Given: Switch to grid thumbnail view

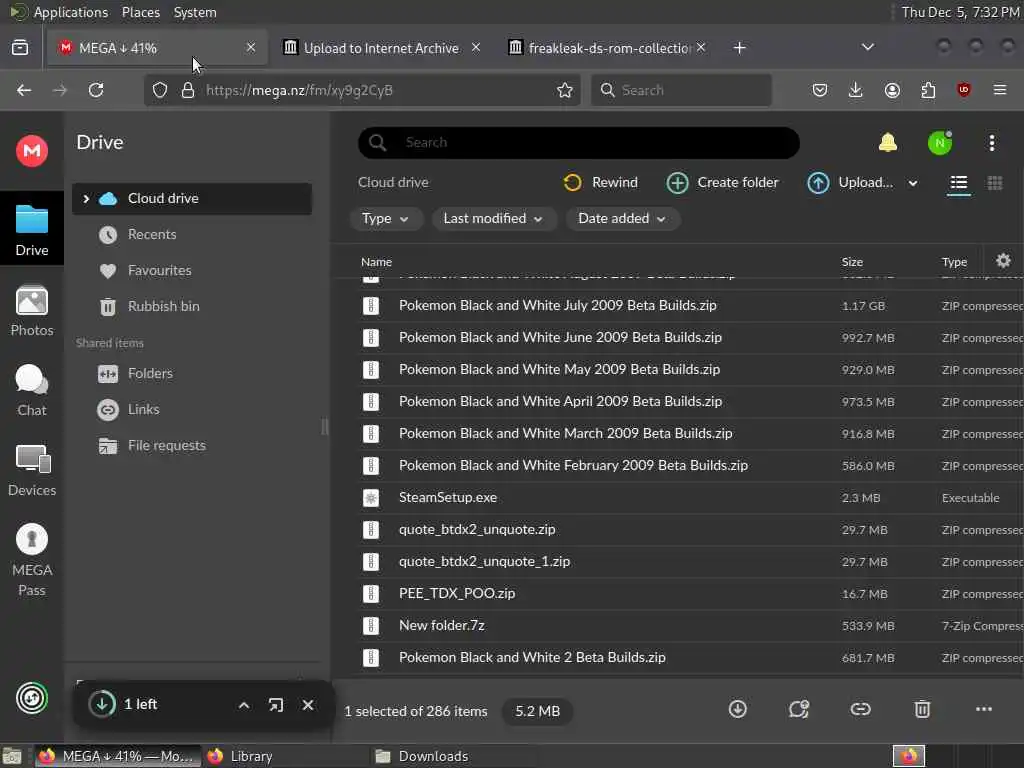Looking at the screenshot, I should tap(995, 183).
